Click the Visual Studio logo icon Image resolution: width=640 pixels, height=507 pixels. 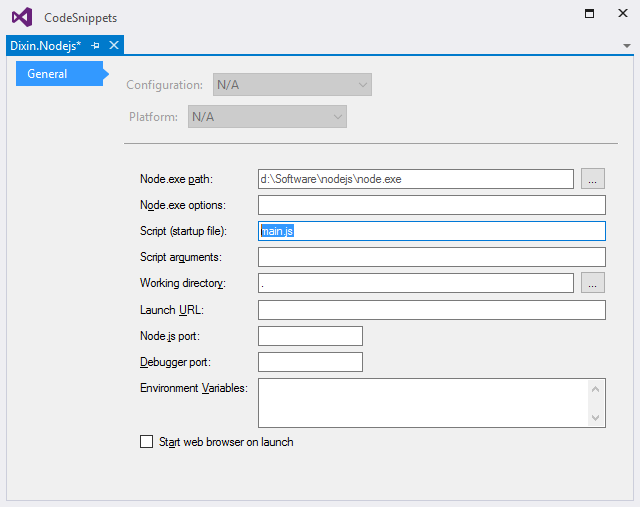[22, 17]
